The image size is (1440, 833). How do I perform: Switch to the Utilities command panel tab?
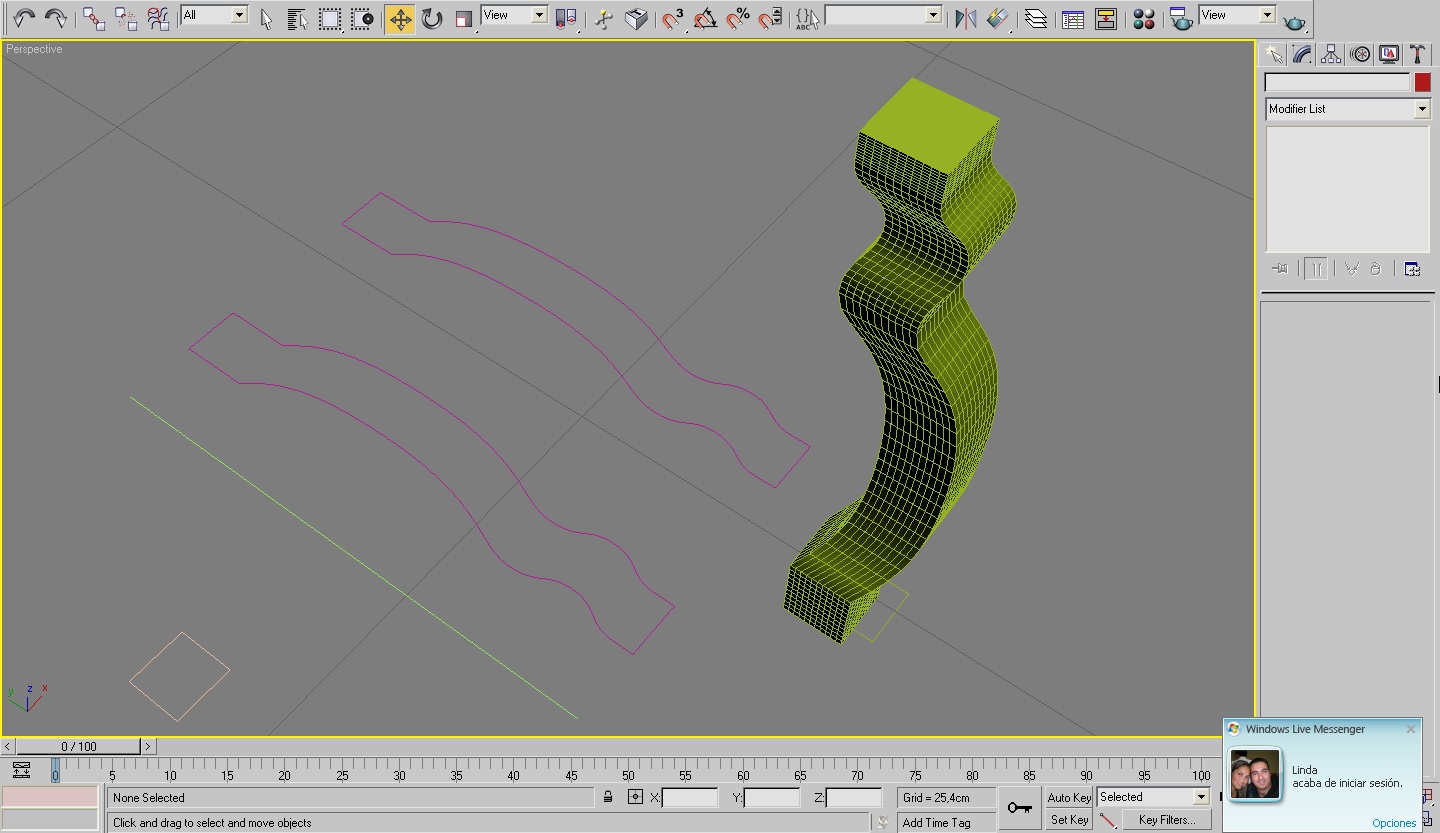tap(1417, 54)
